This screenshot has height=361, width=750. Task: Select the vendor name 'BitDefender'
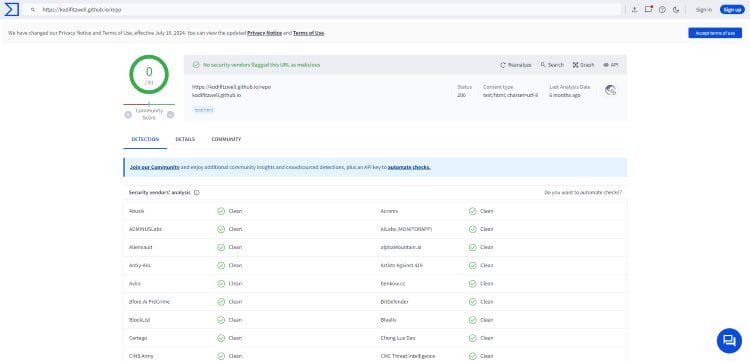coord(394,302)
